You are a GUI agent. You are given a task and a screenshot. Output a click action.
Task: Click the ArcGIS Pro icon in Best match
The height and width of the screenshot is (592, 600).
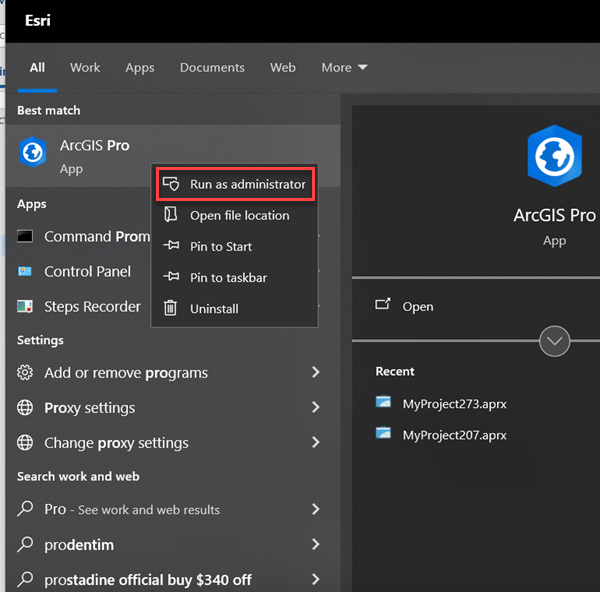tap(33, 152)
